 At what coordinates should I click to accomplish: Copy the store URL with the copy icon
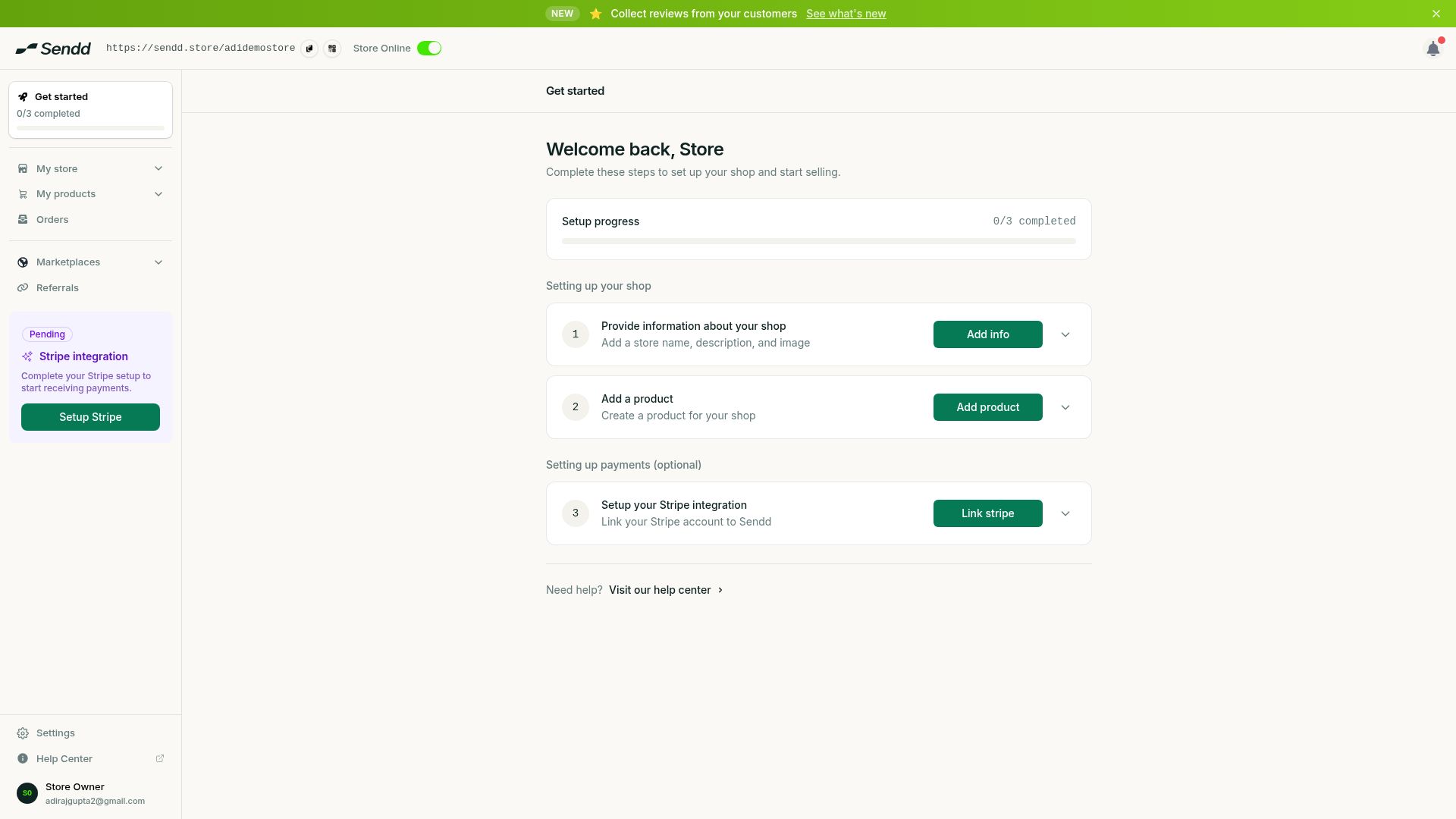pos(309,49)
